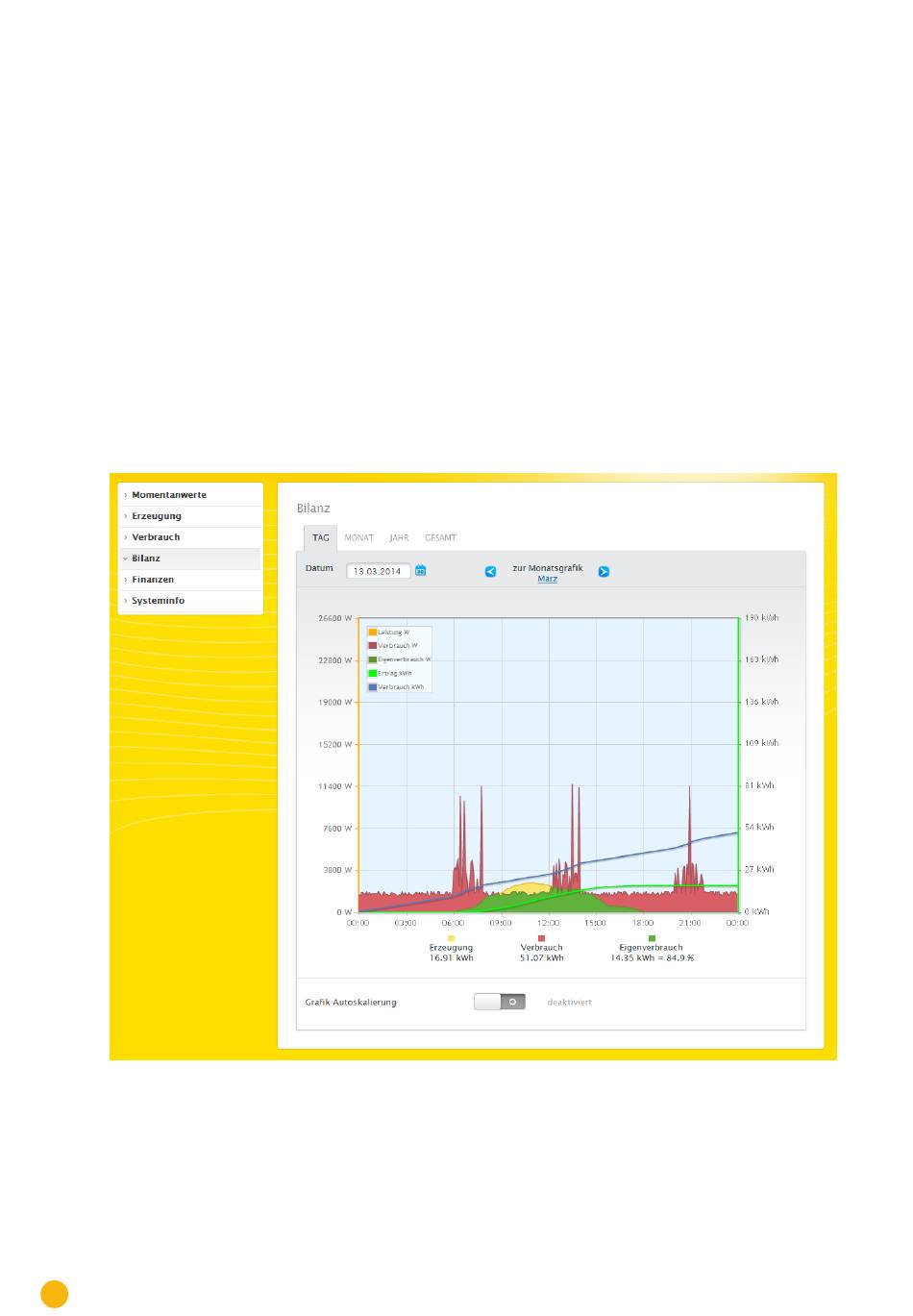Expand the Systeminfo menu item
The height and width of the screenshot is (1316, 913).
click(190, 601)
